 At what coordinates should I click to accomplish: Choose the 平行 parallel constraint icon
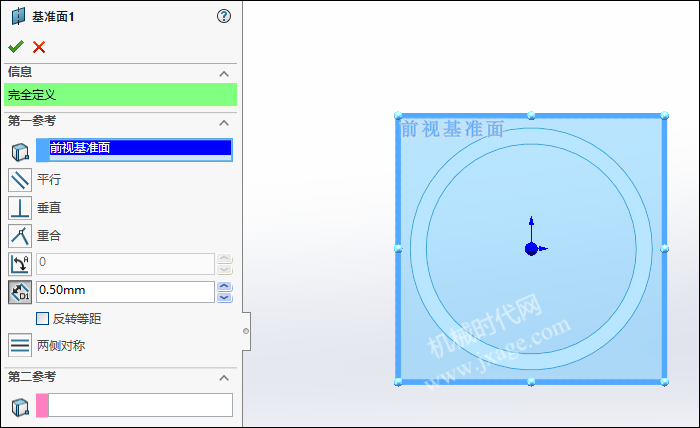coord(20,179)
